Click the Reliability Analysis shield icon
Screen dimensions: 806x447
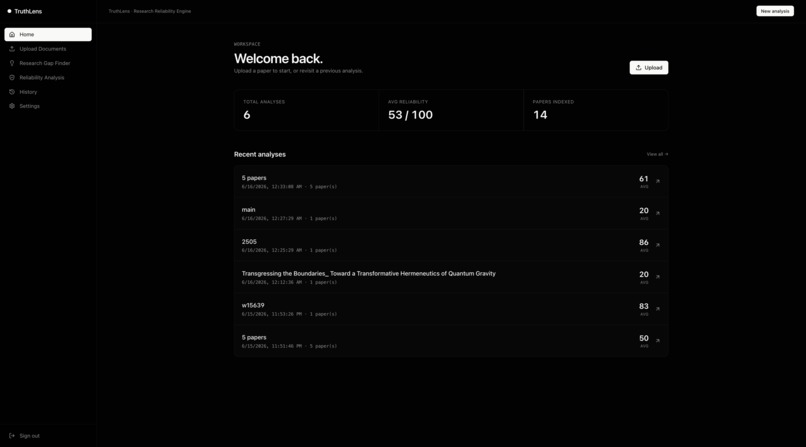tap(12, 78)
